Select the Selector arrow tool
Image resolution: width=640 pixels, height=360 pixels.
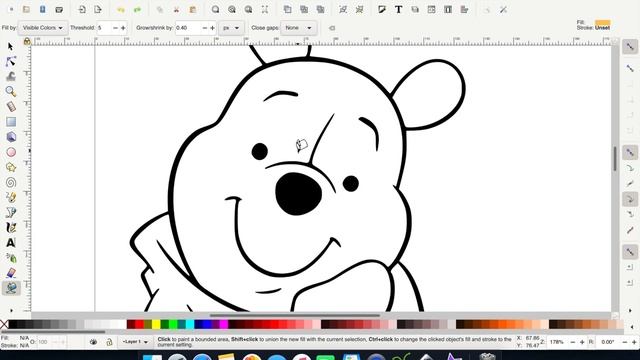[10, 47]
